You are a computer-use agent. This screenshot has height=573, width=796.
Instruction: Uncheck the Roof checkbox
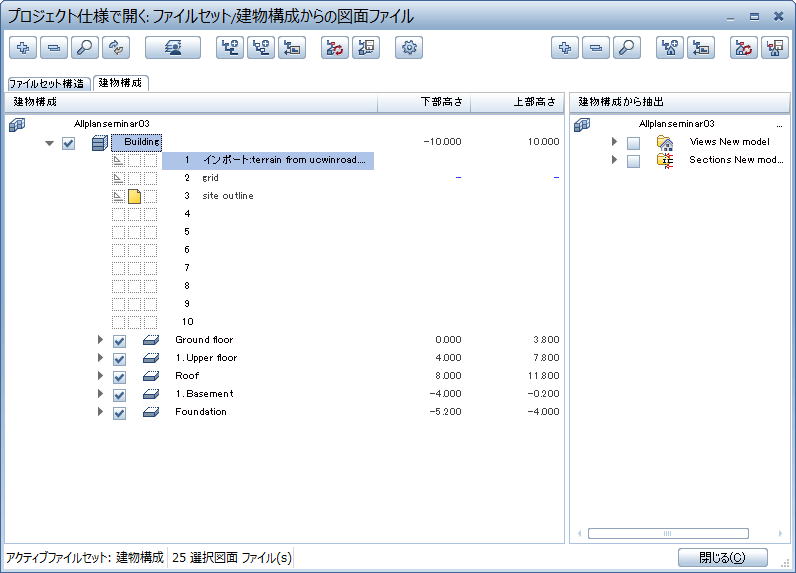pos(119,377)
